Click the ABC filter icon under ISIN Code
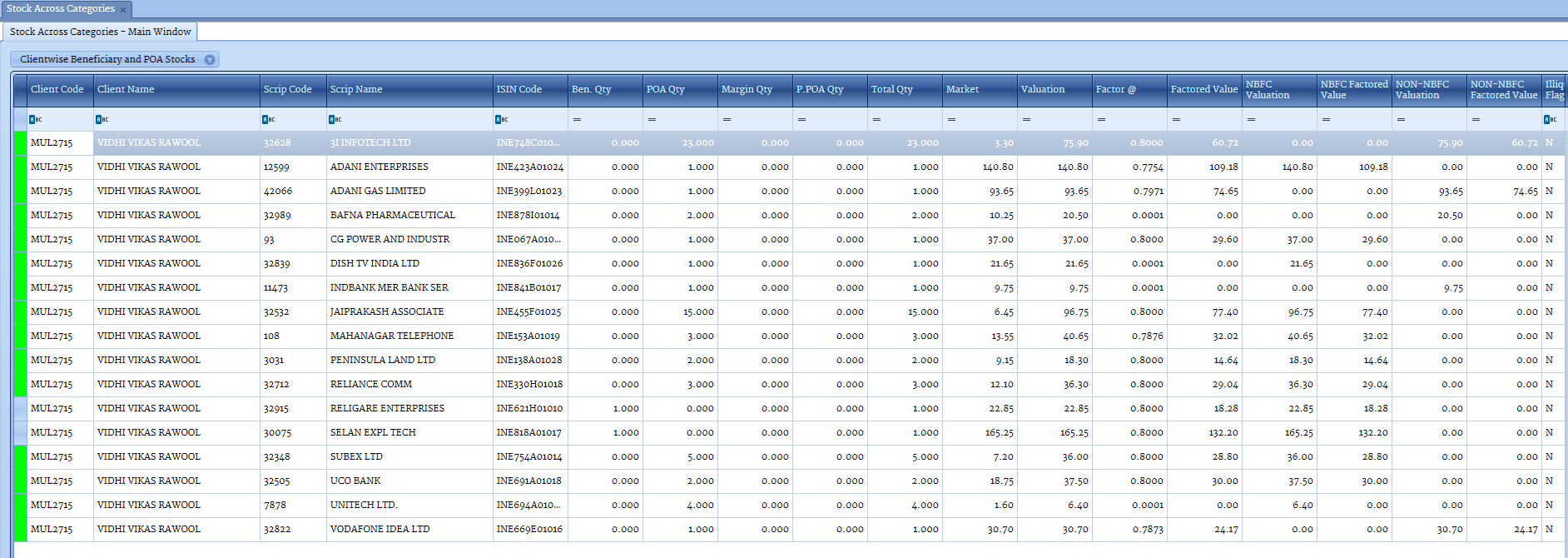This screenshot has width=1568, height=558. 502,119
